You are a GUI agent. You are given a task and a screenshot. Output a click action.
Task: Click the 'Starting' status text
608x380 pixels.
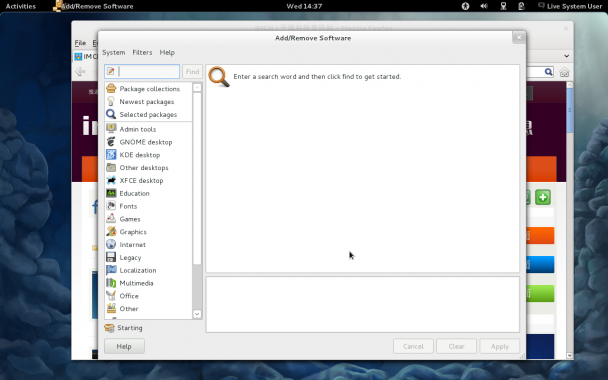tap(130, 328)
